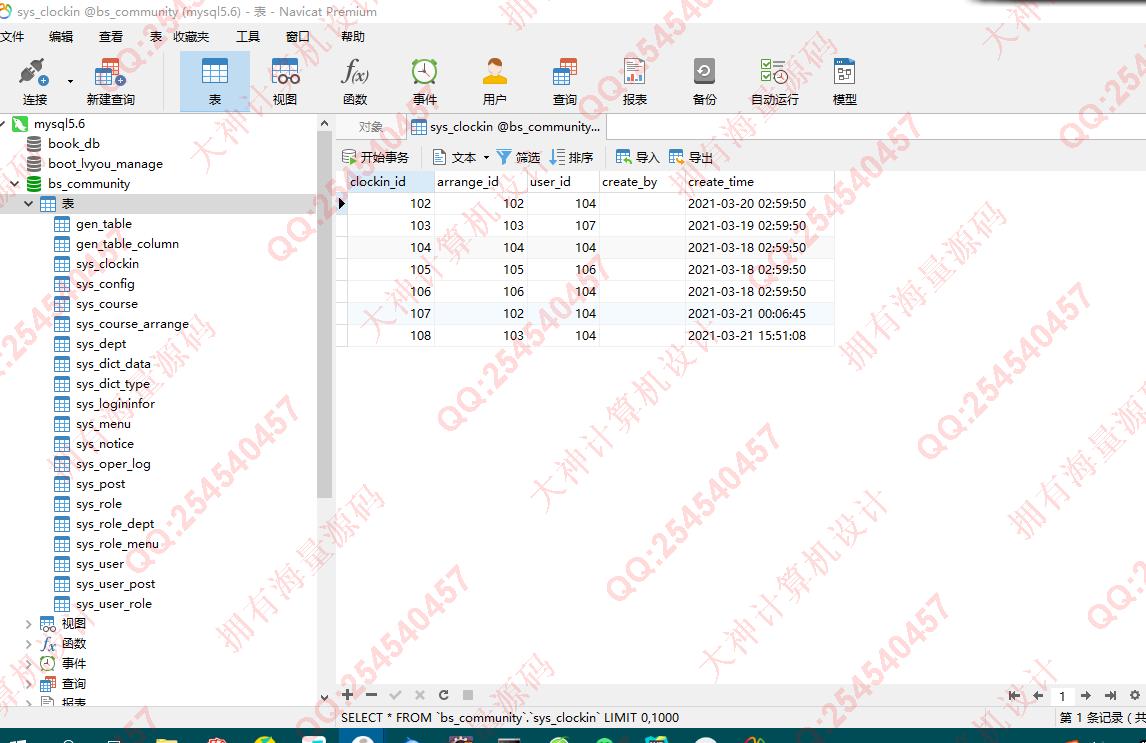Click the tree scrollbar down arrow
This screenshot has width=1146, height=743.
click(x=325, y=698)
